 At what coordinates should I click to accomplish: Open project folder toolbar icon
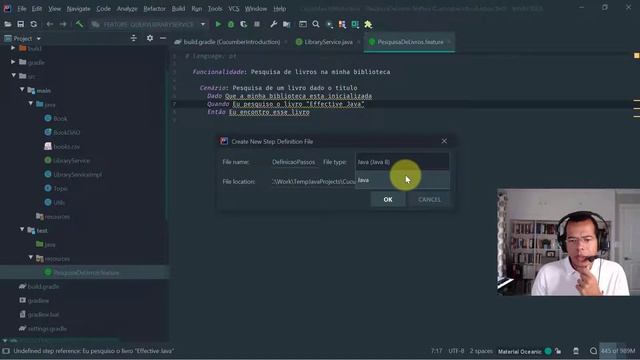click(x=8, y=24)
